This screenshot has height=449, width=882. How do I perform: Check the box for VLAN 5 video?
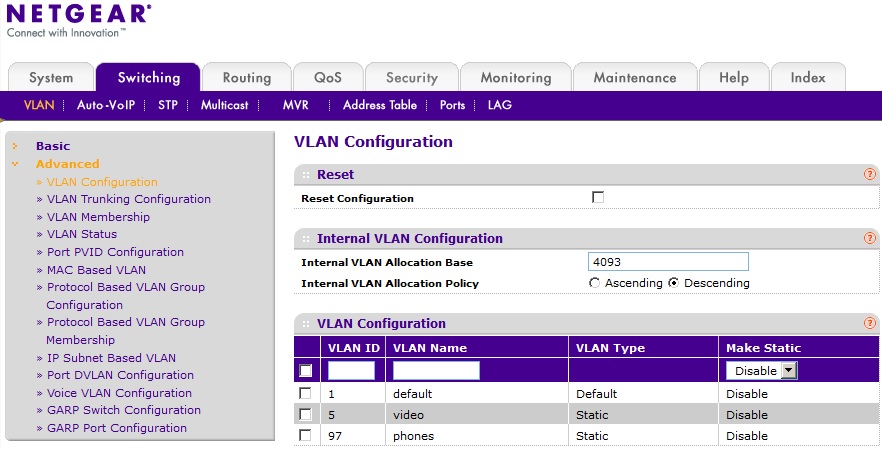pos(305,415)
